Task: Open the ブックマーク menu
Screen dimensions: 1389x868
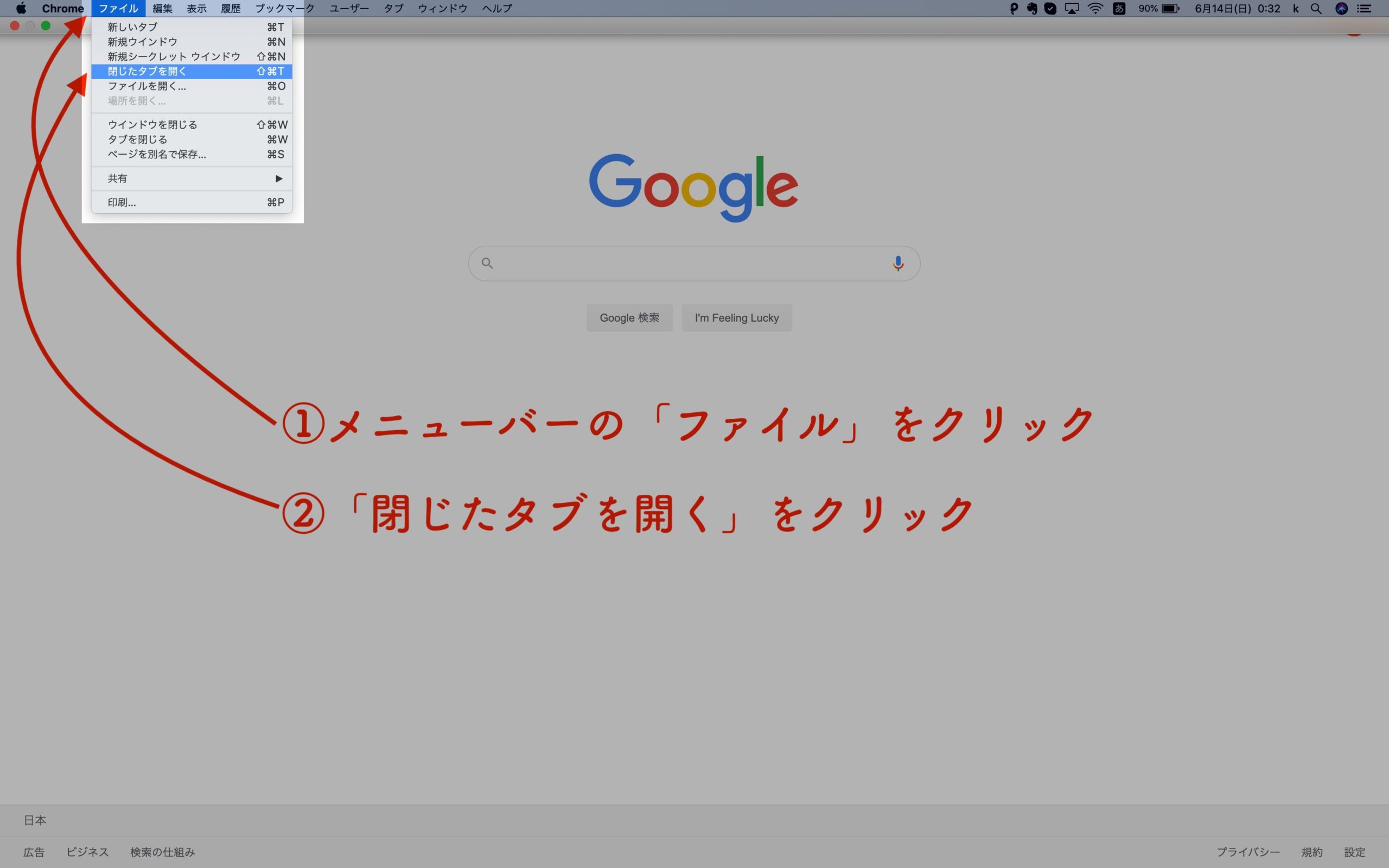Action: pos(285,8)
